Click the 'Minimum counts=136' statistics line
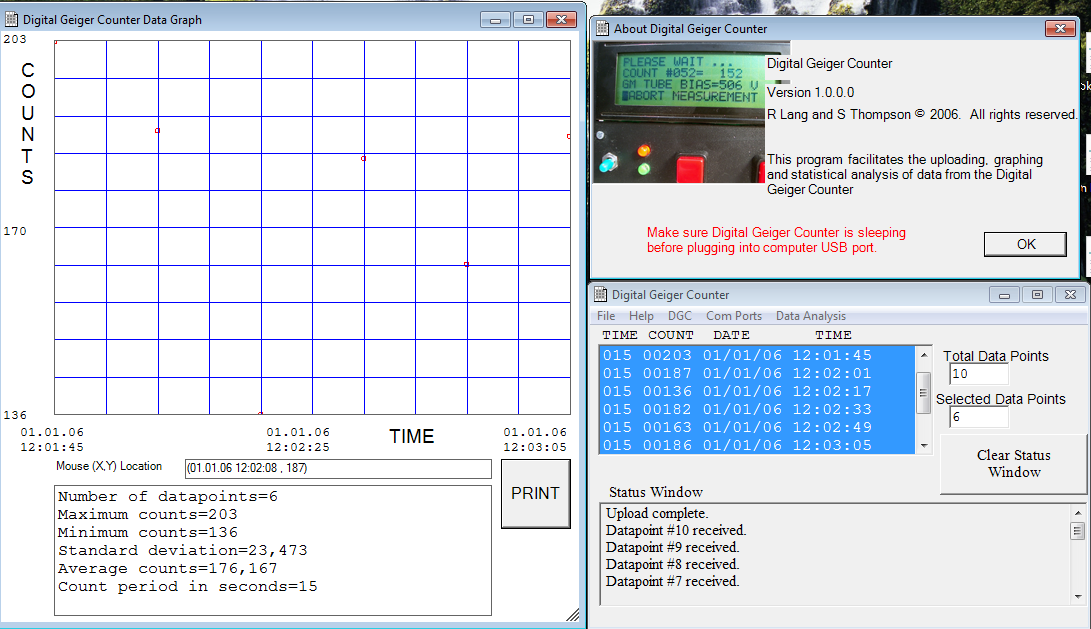The height and width of the screenshot is (629, 1091). pos(148,533)
